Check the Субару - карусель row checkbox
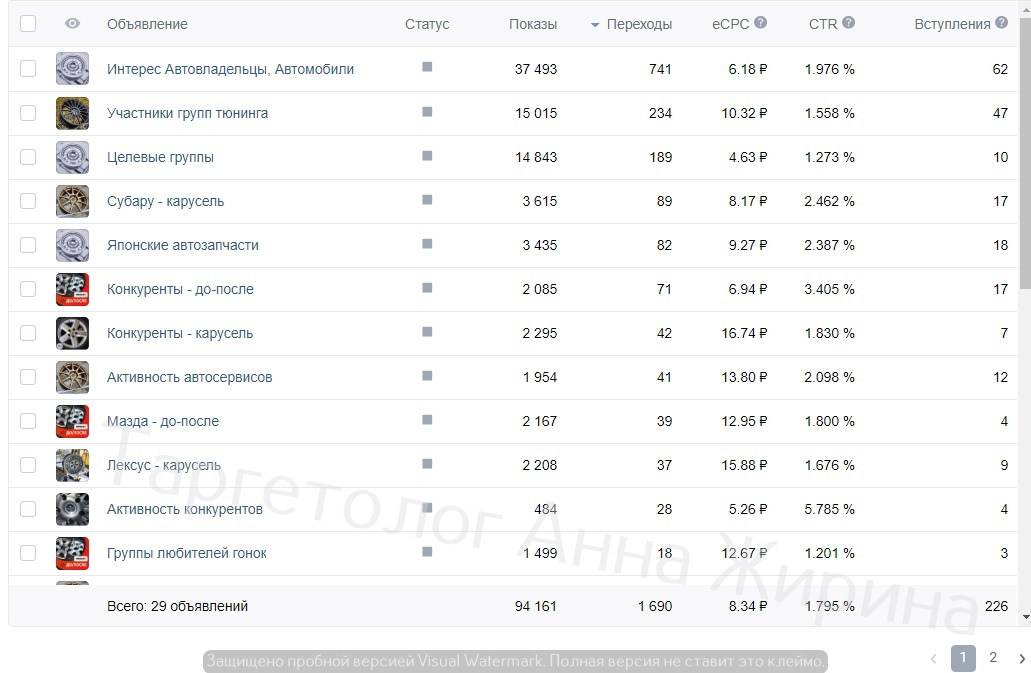Image resolution: width=1031 pixels, height=673 pixels. (28, 201)
